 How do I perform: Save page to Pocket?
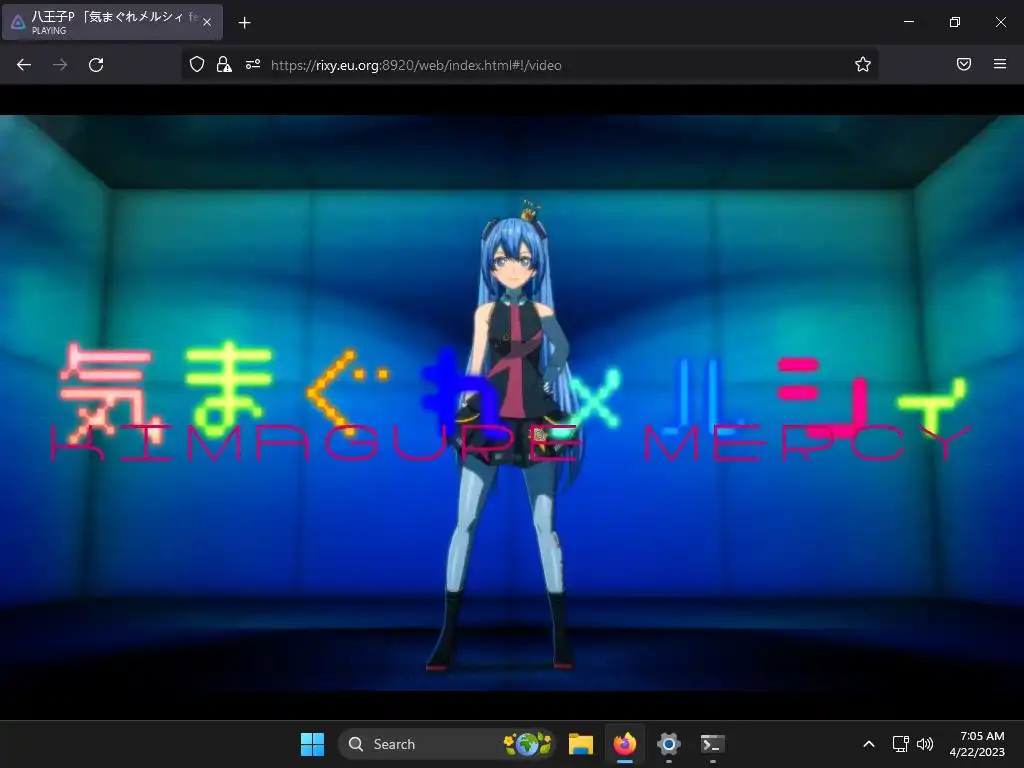(964, 64)
